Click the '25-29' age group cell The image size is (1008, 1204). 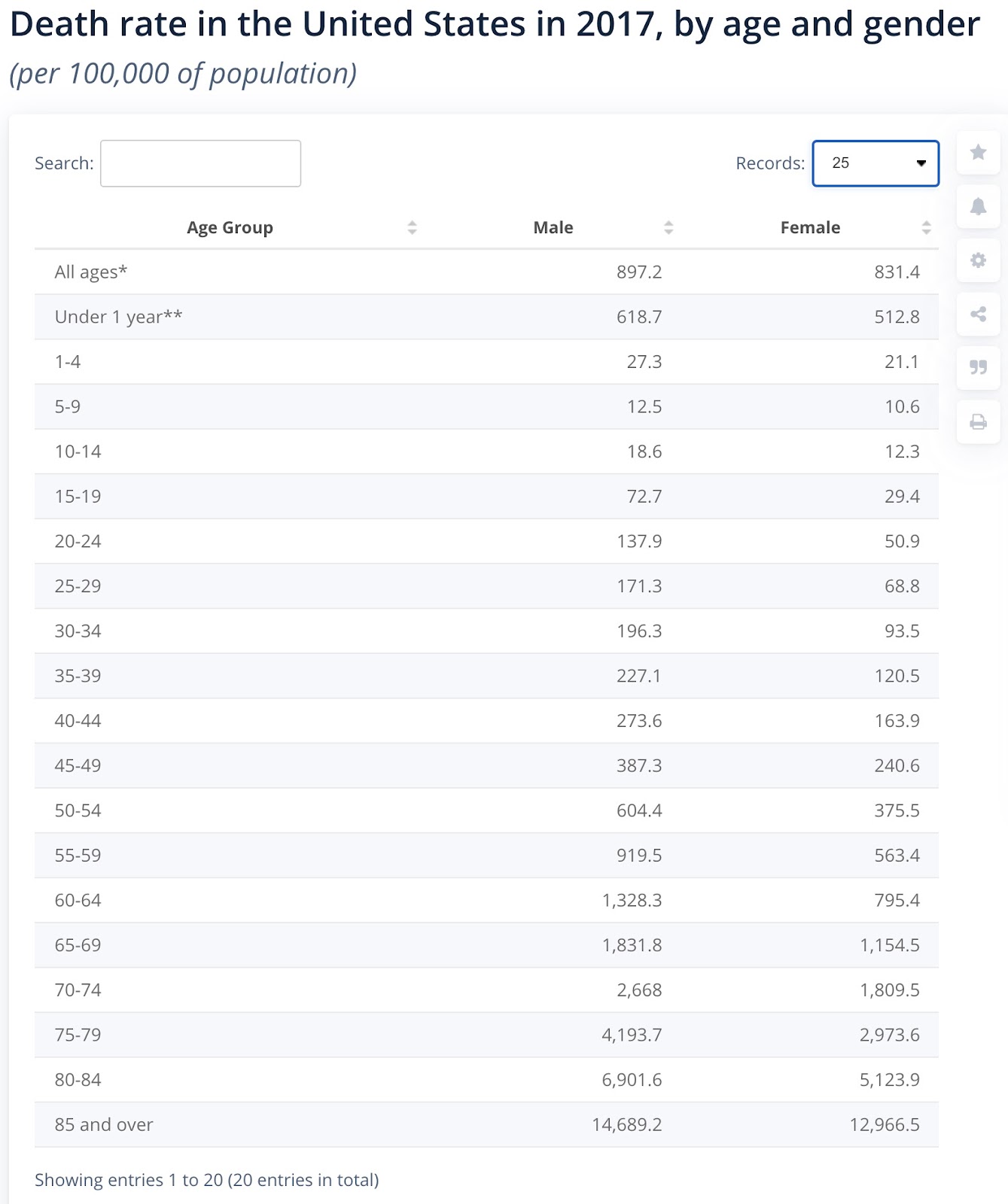78,586
